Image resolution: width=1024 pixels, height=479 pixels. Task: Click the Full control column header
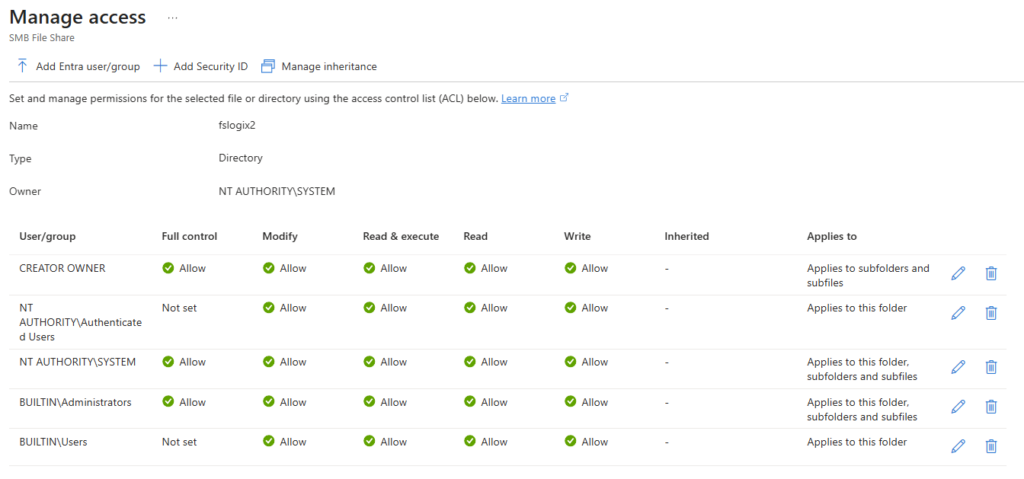coord(189,237)
